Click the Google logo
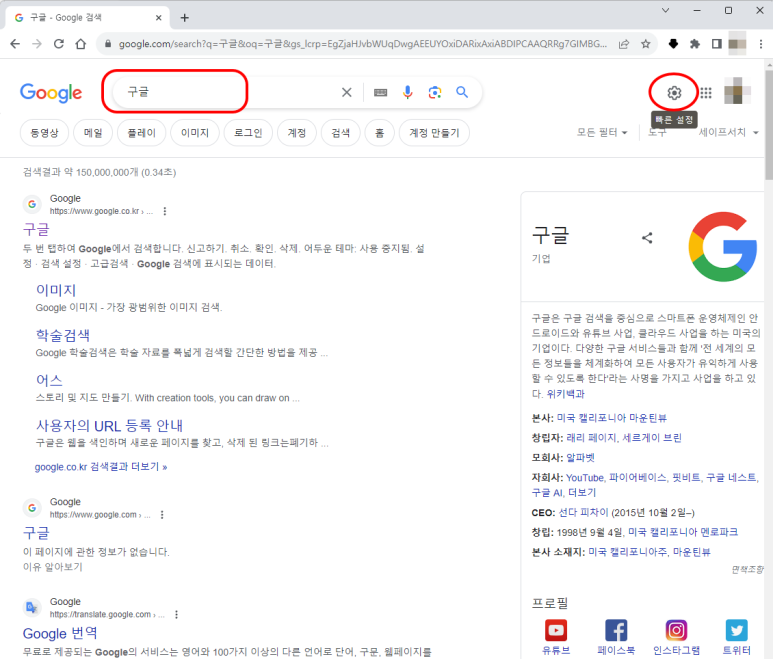 (51, 93)
